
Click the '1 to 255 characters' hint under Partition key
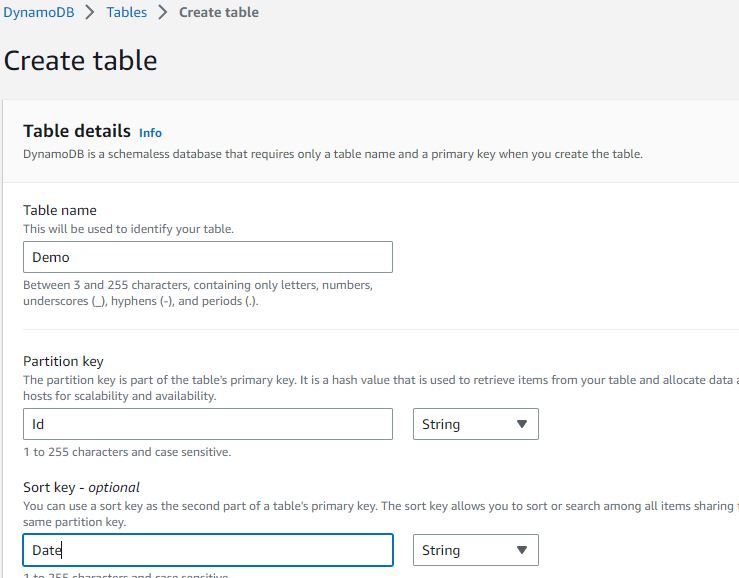(x=127, y=452)
